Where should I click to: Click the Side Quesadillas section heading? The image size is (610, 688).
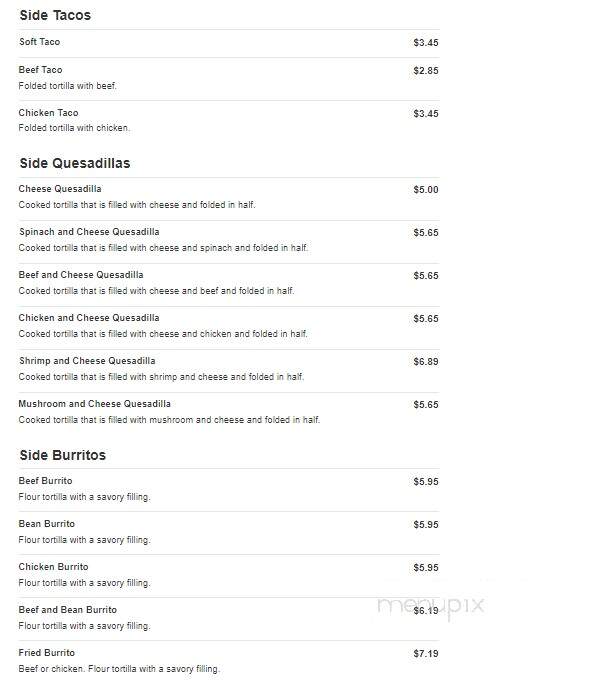(x=75, y=163)
